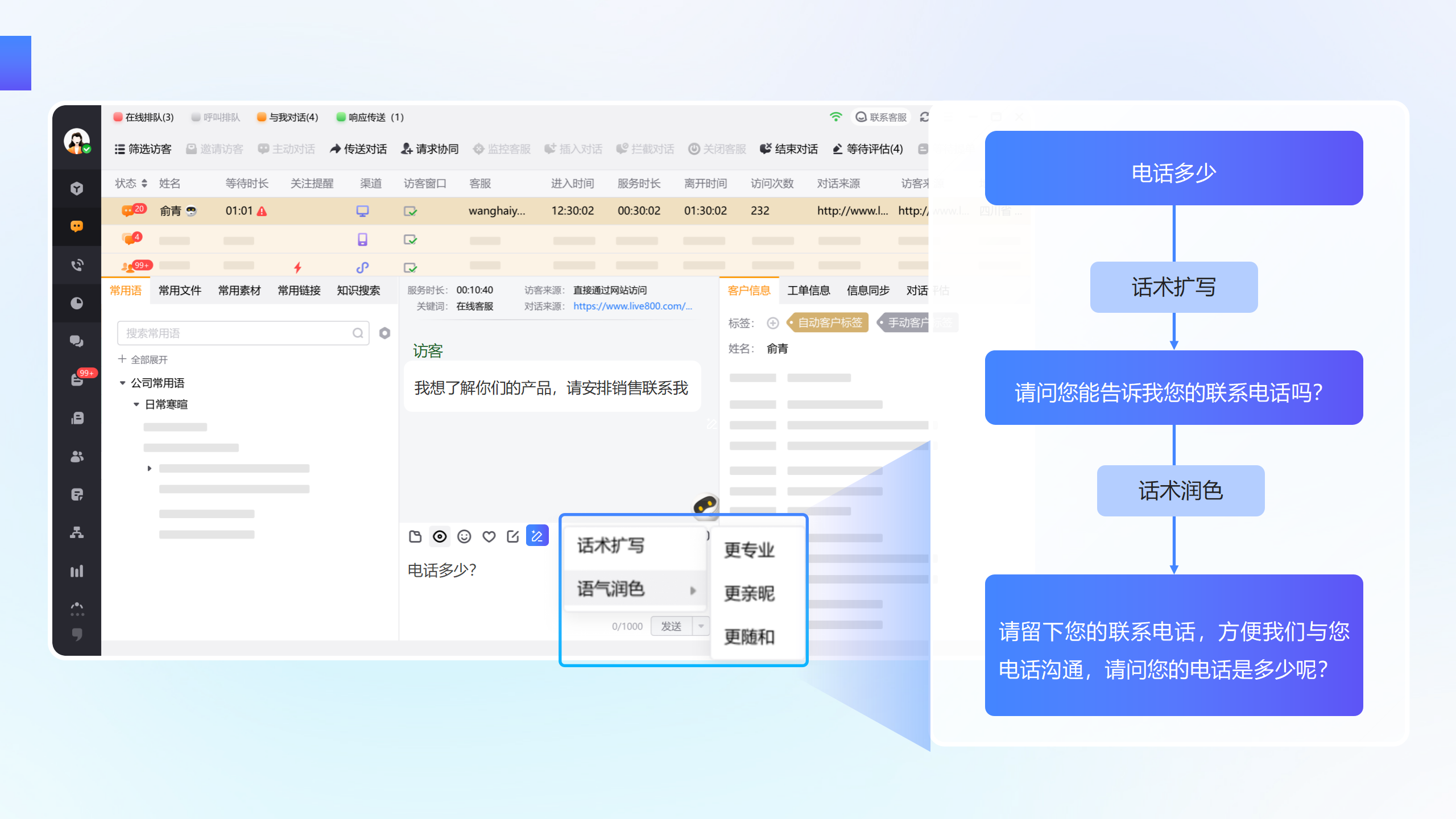Click the orange chat bubble sidebar icon
The width and height of the screenshot is (1456, 819).
[77, 226]
